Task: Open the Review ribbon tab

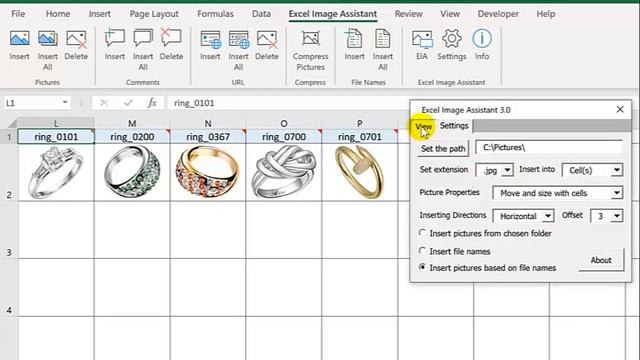Action: 408,13
